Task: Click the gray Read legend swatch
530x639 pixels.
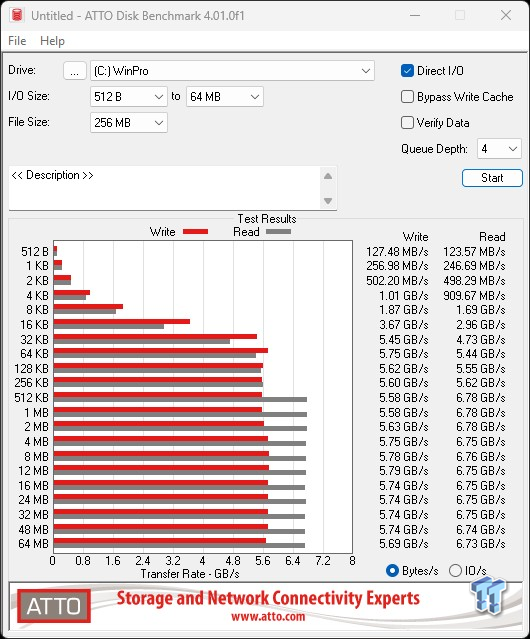Action: [278, 231]
